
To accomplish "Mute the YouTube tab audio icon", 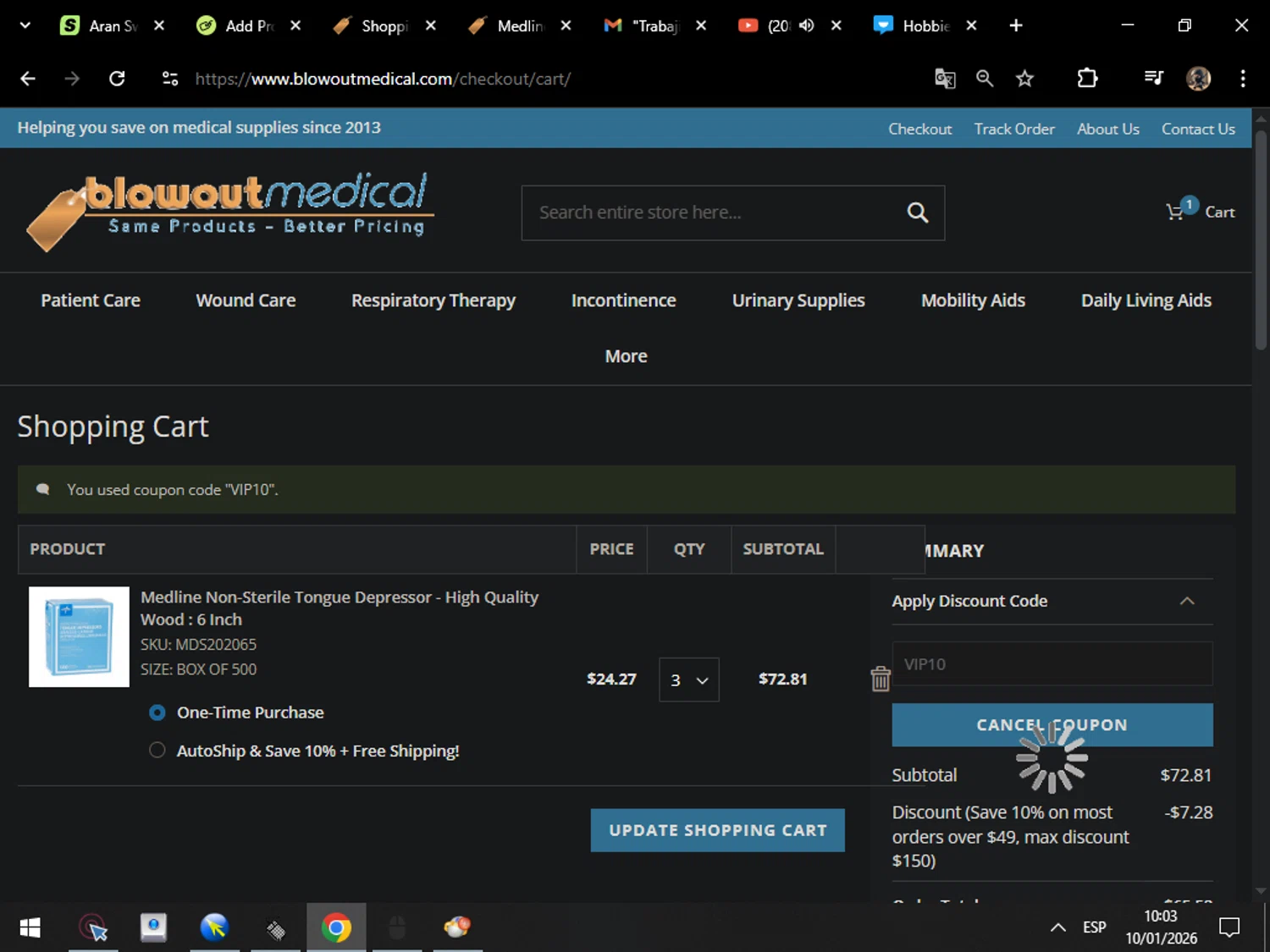I will tap(806, 25).
